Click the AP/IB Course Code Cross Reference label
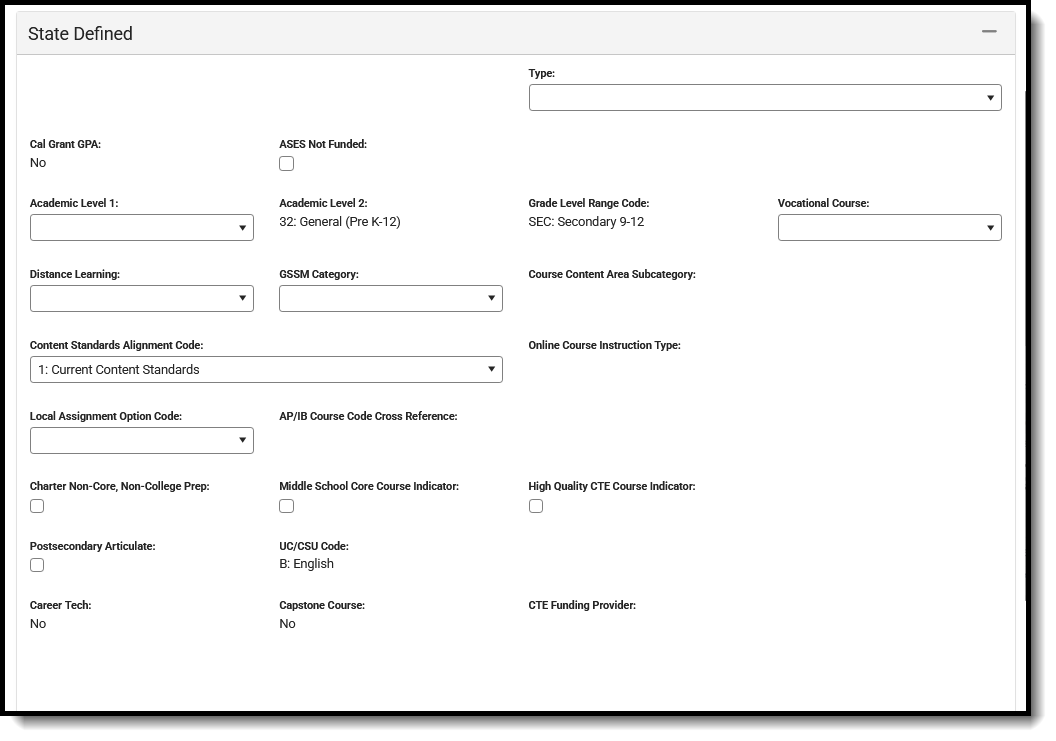Image resolution: width=1056 pixels, height=741 pixels. click(368, 416)
